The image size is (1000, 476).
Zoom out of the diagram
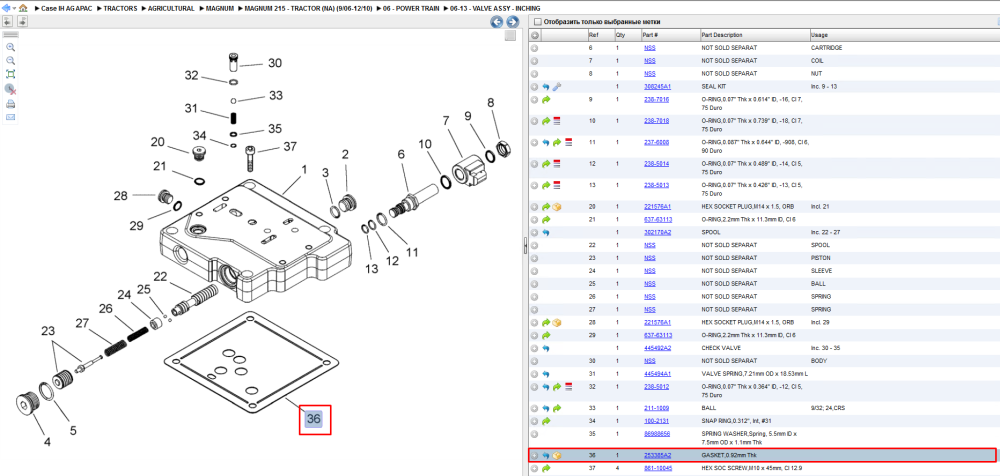pyautogui.click(x=10, y=61)
